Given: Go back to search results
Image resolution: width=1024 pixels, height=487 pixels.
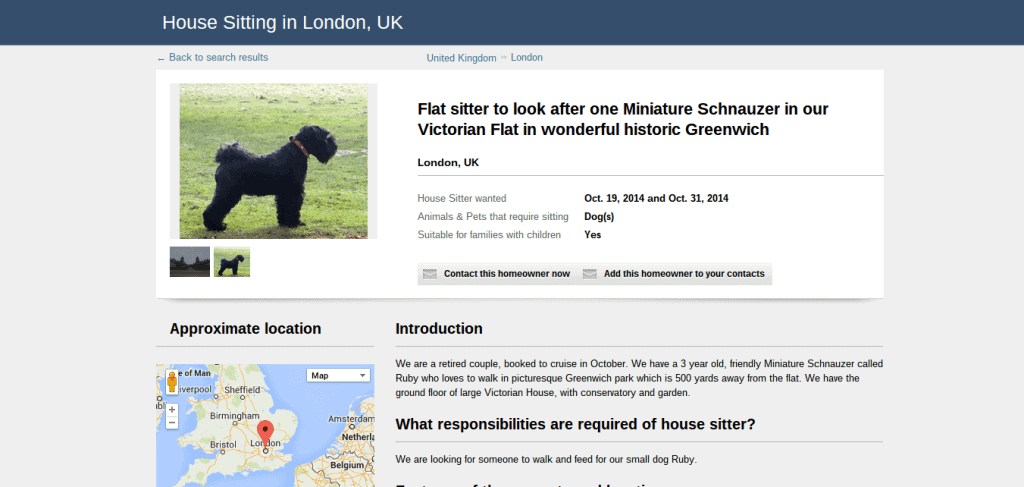Looking at the screenshot, I should [218, 57].
